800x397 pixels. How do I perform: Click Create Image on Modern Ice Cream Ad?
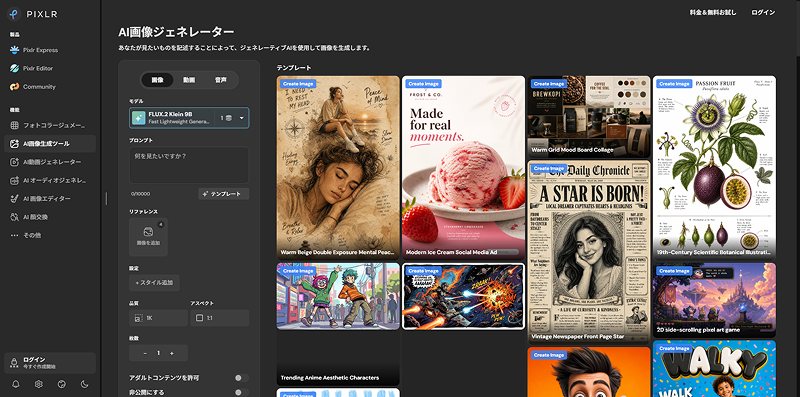tap(423, 84)
